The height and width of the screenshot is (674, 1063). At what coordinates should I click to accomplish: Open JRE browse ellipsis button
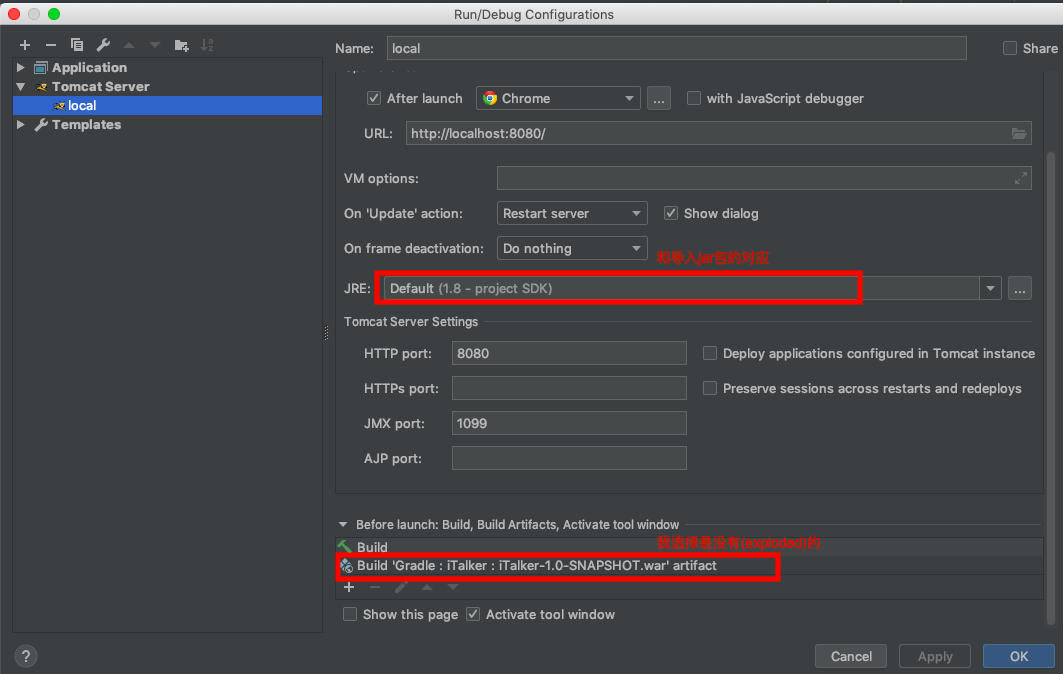(x=1020, y=289)
